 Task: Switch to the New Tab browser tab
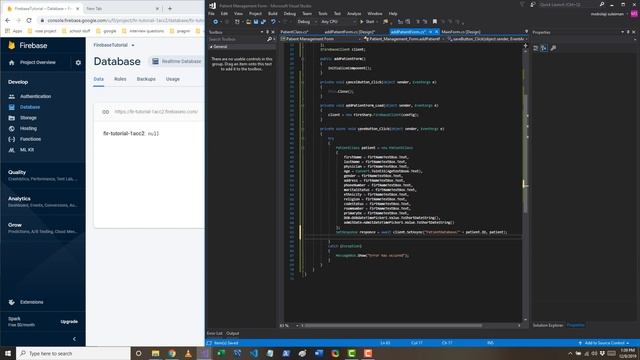tap(121, 8)
